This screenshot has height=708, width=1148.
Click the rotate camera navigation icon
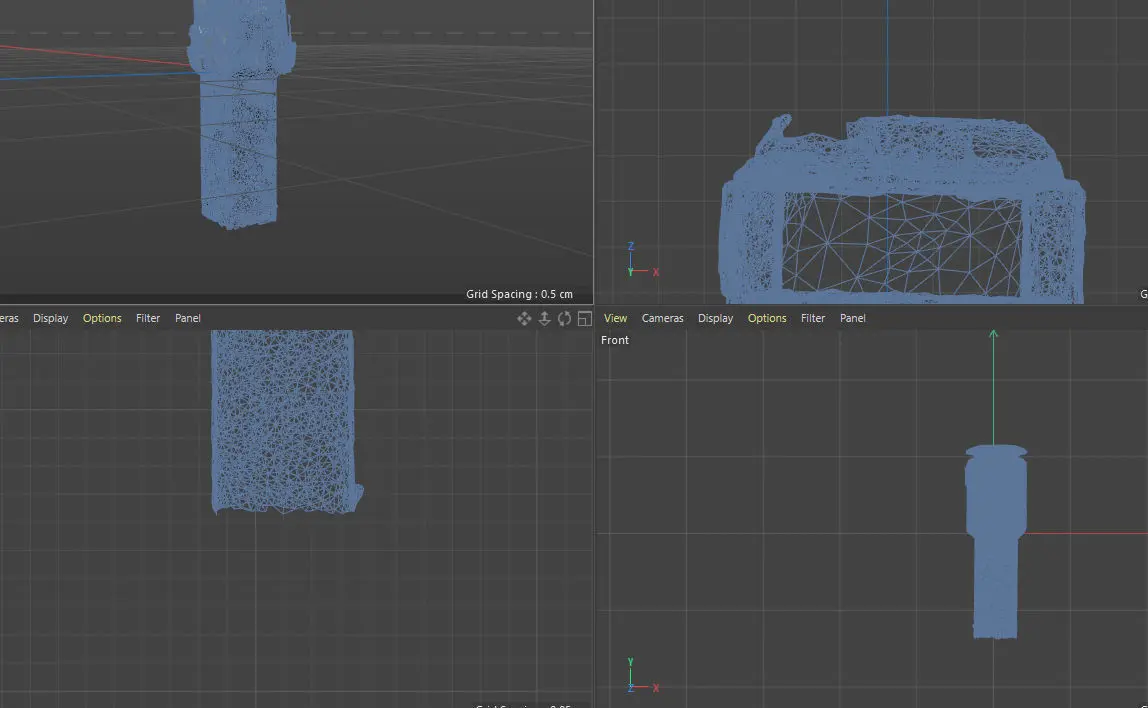click(x=564, y=318)
